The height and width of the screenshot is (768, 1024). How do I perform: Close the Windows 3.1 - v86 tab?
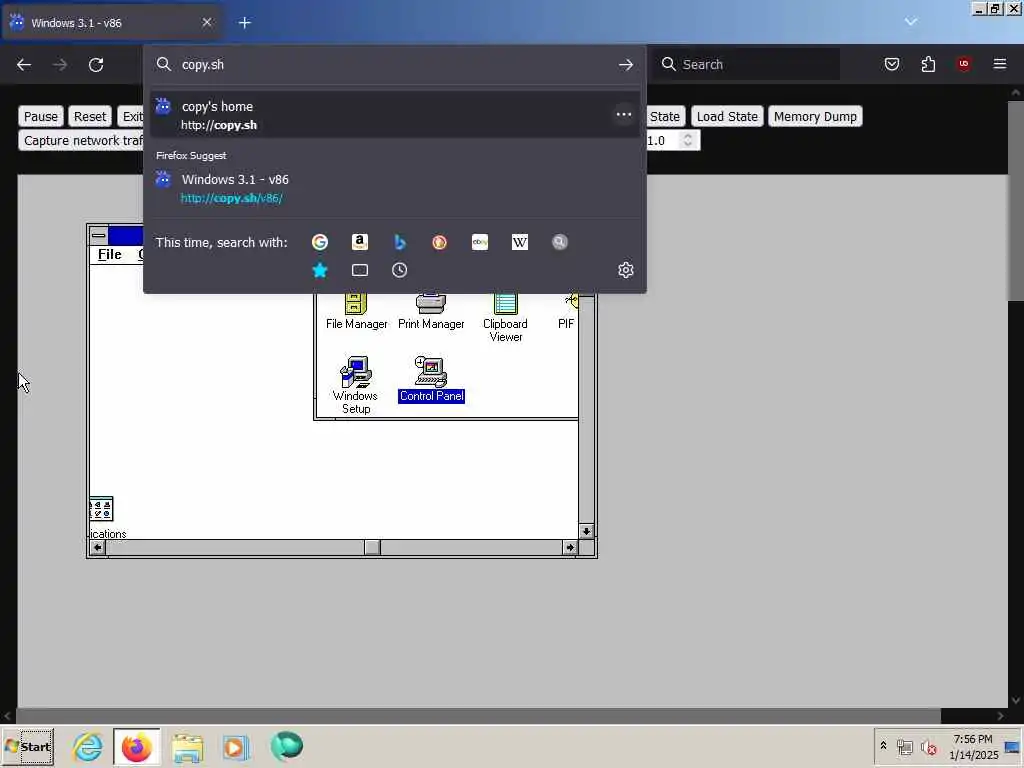(207, 22)
